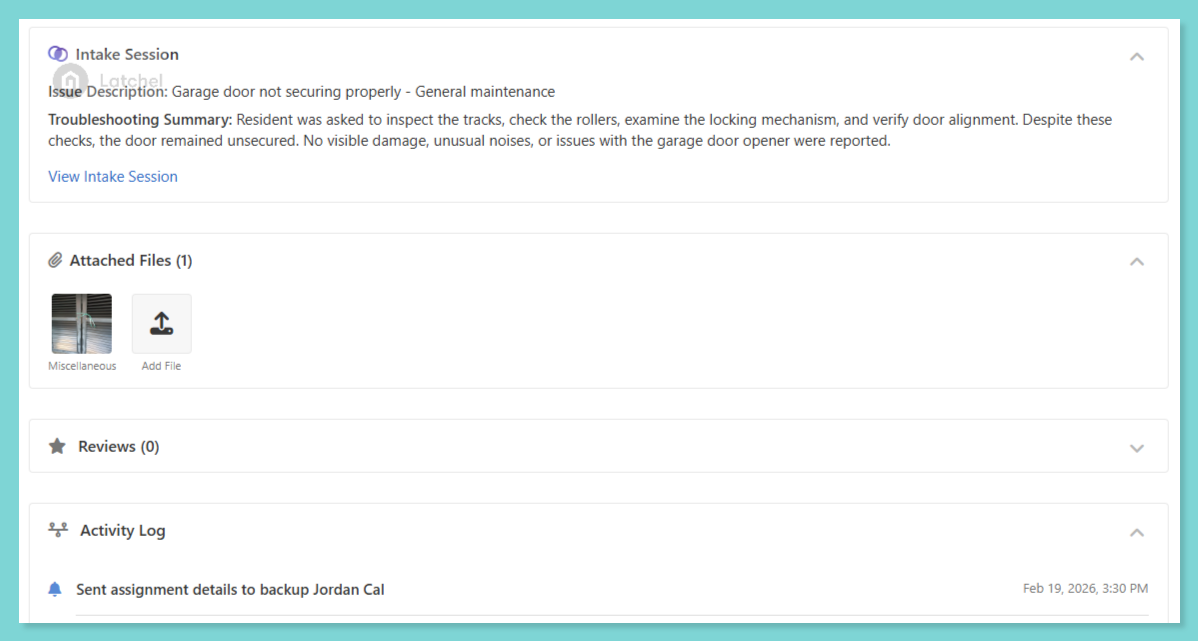This screenshot has height=641, width=1198.
Task: Click the Miscellaneous file label
Action: tap(82, 366)
